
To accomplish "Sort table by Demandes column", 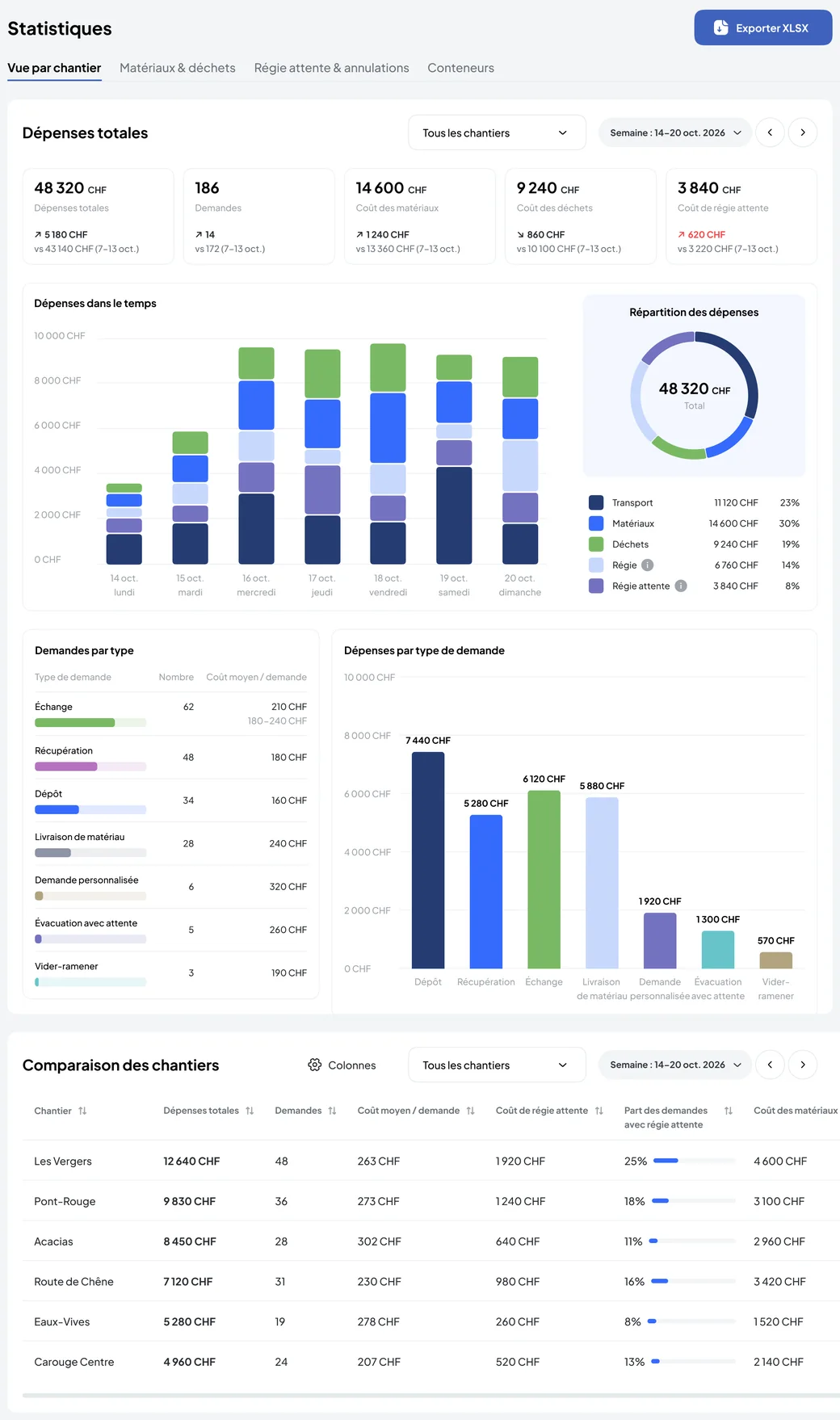I will (x=332, y=1111).
